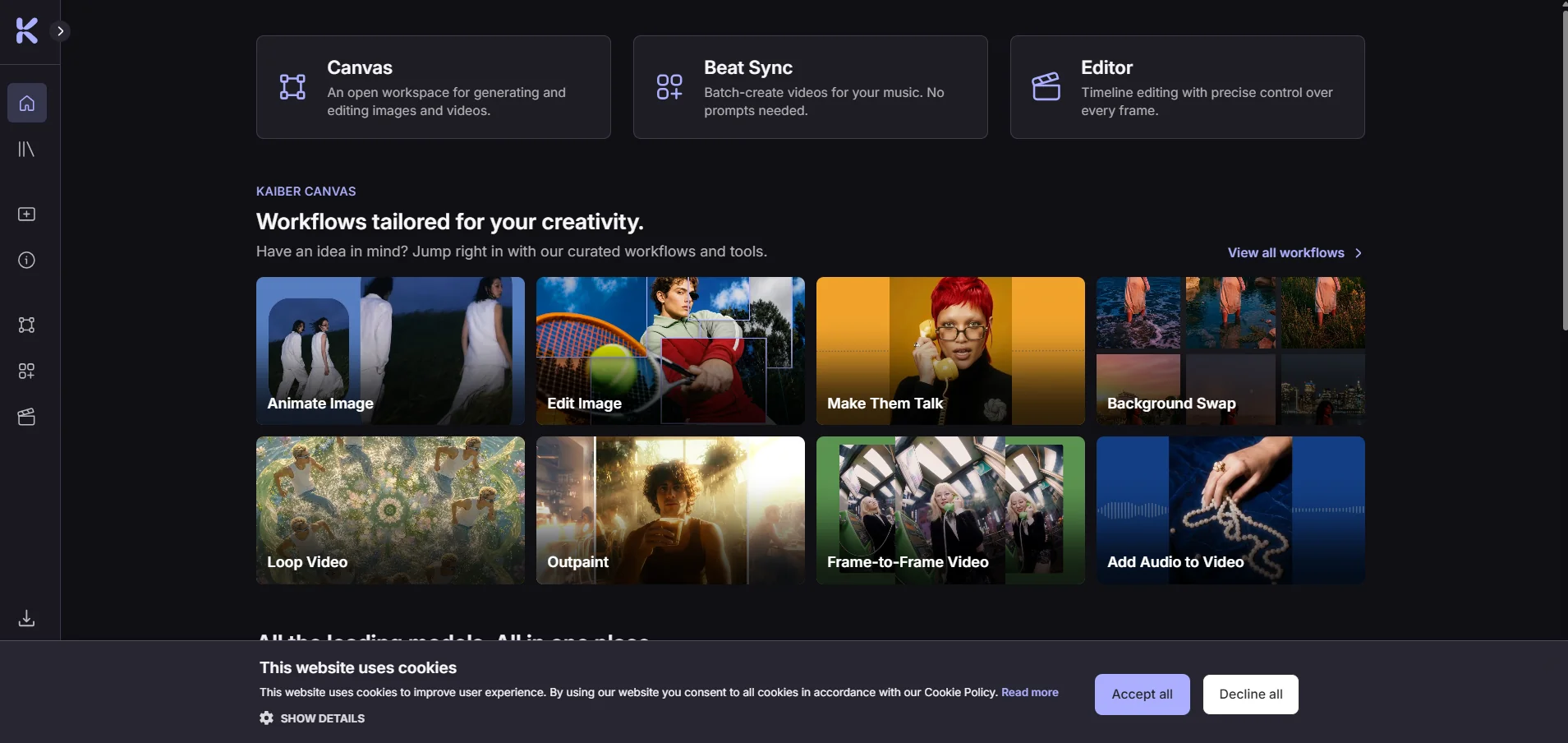Click the page vertical scrollbar
Screen dimensions: 1568x743
click(x=1564, y=171)
